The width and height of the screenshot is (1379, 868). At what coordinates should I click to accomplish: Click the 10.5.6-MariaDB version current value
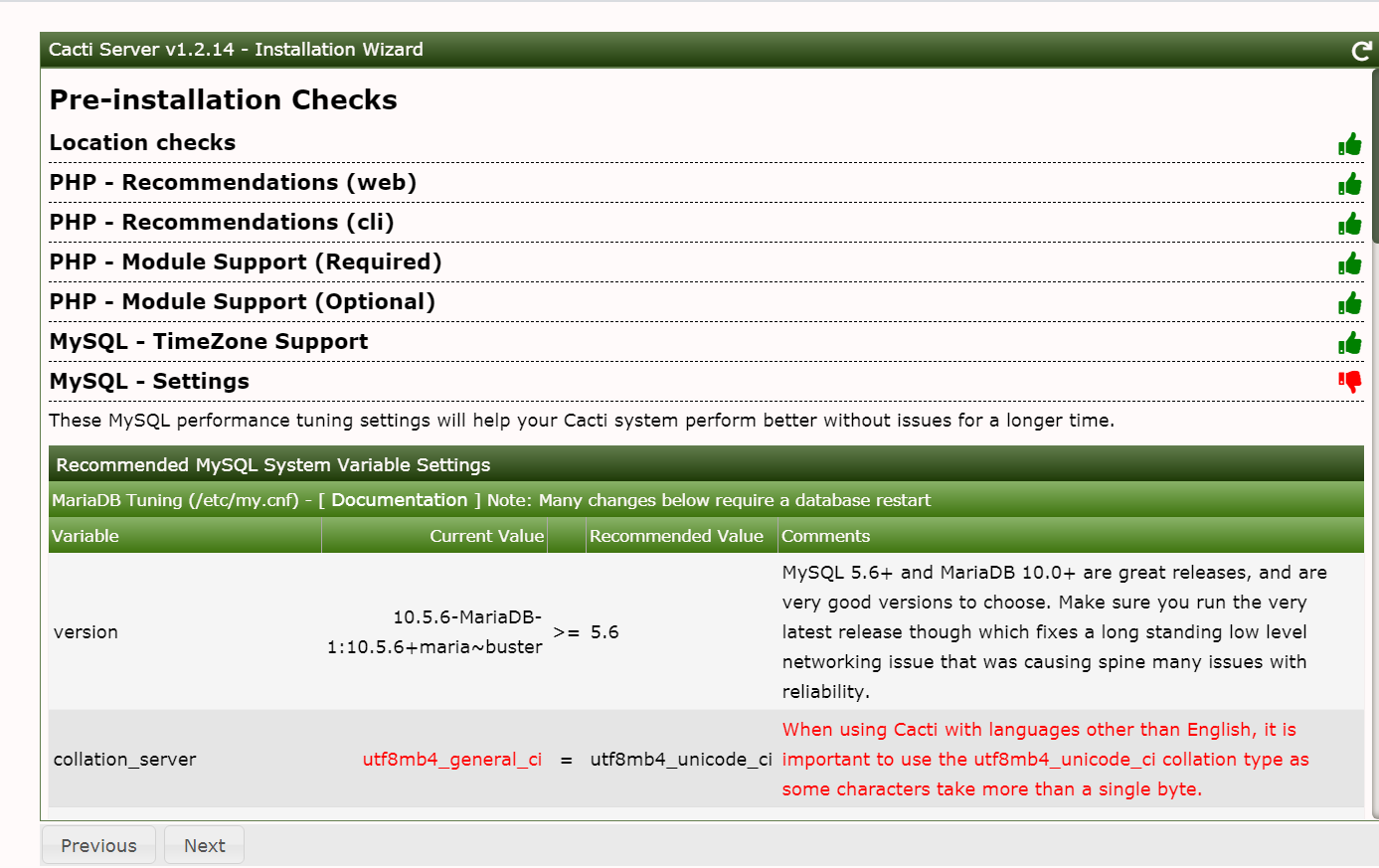pyautogui.click(x=435, y=632)
